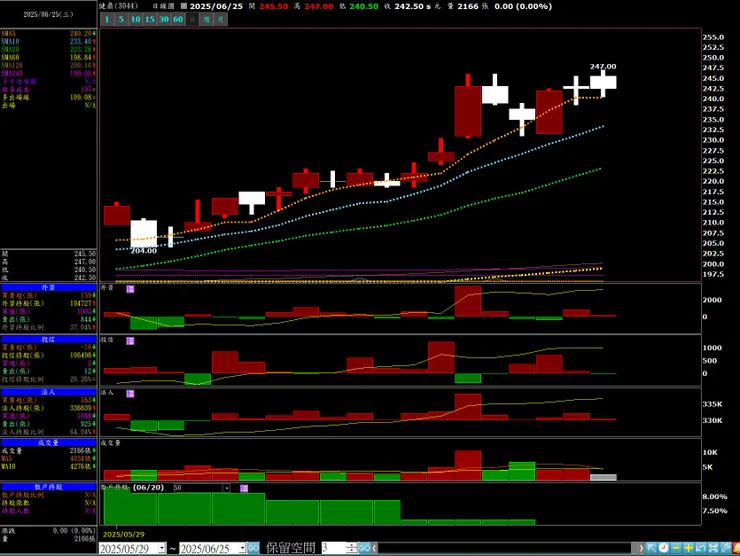The width and height of the screenshot is (740, 556).
Task: Click the 投信持股(張) row
Action: [x=49, y=355]
